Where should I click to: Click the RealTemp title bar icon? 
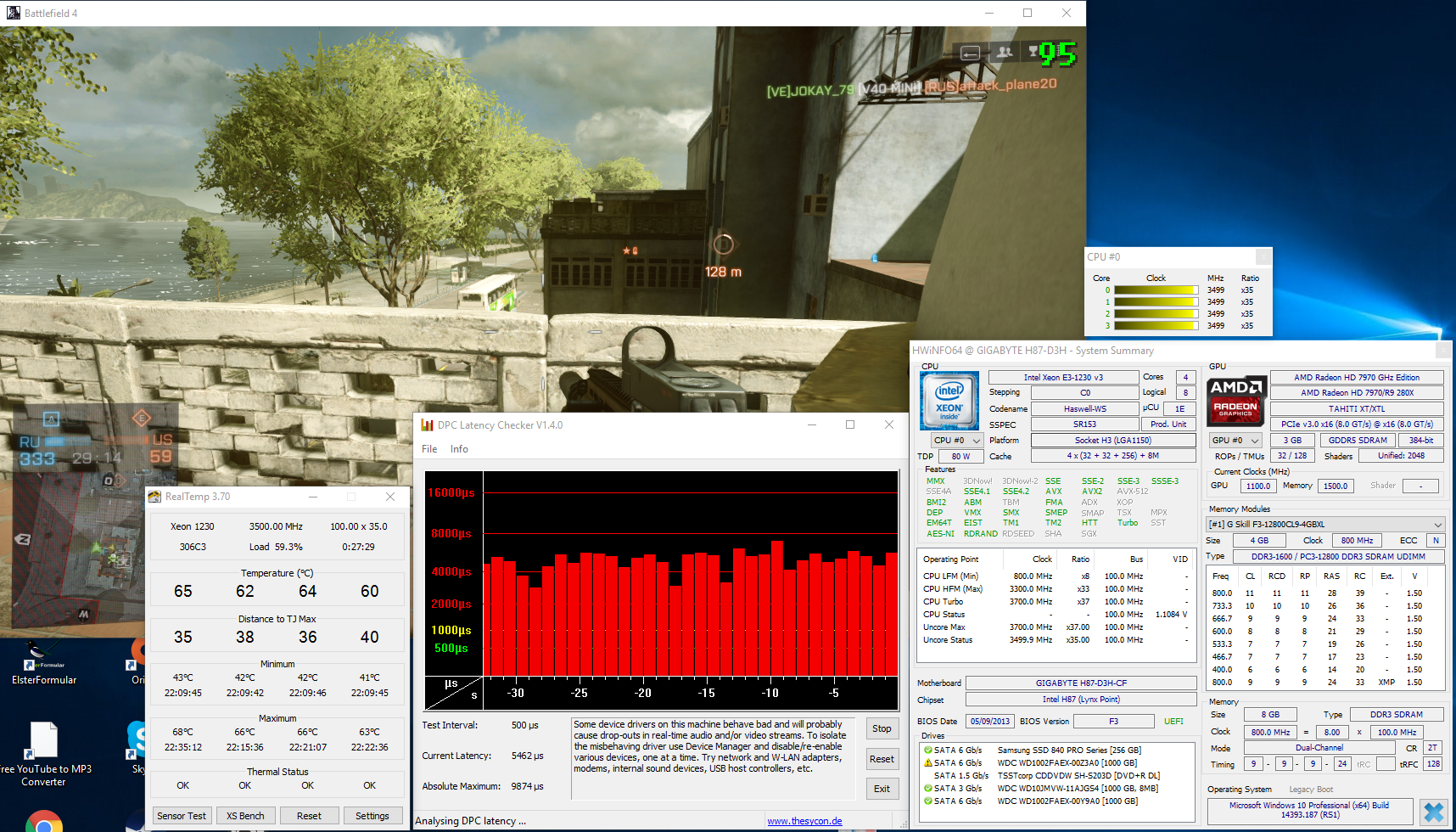point(154,497)
